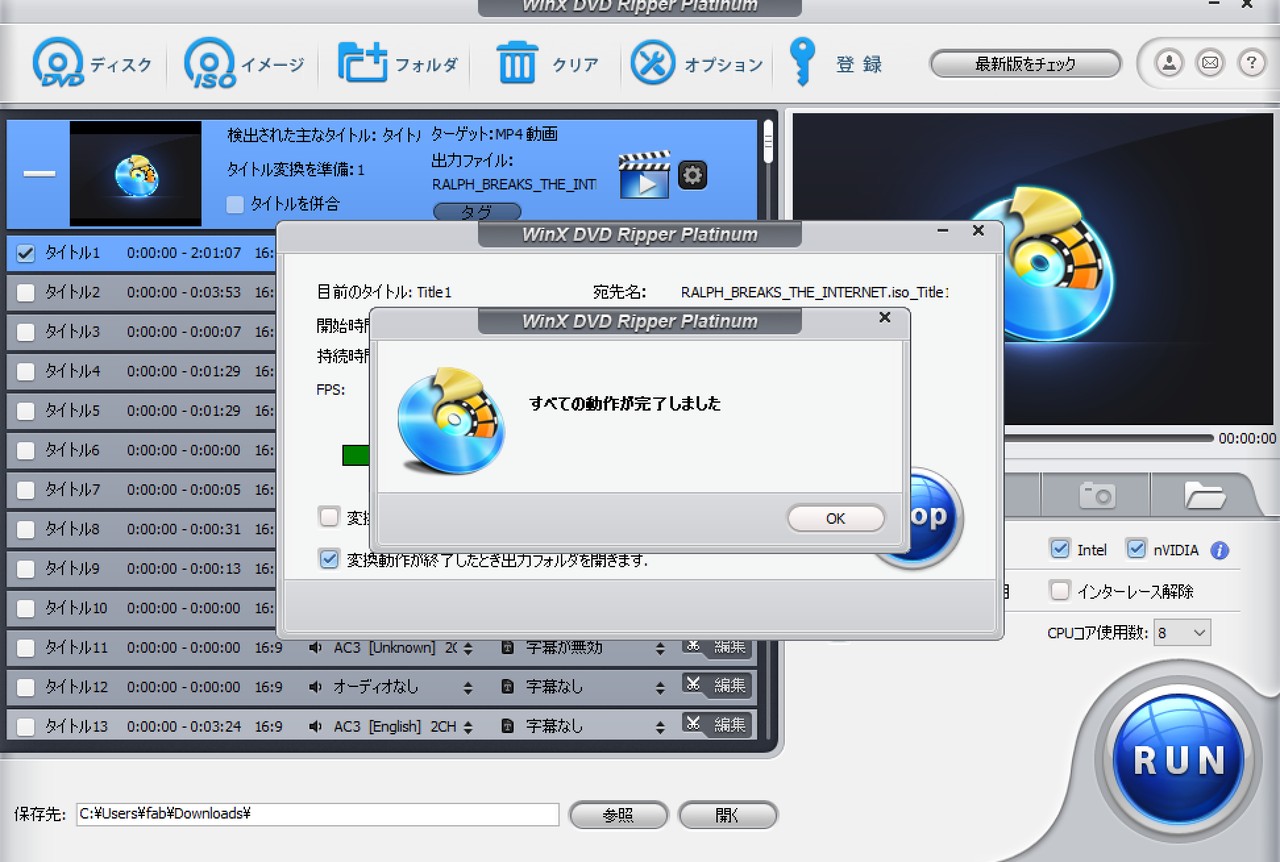This screenshot has height=862, width=1280.
Task: Open audio track dropdown for title 12
Action: click(469, 687)
